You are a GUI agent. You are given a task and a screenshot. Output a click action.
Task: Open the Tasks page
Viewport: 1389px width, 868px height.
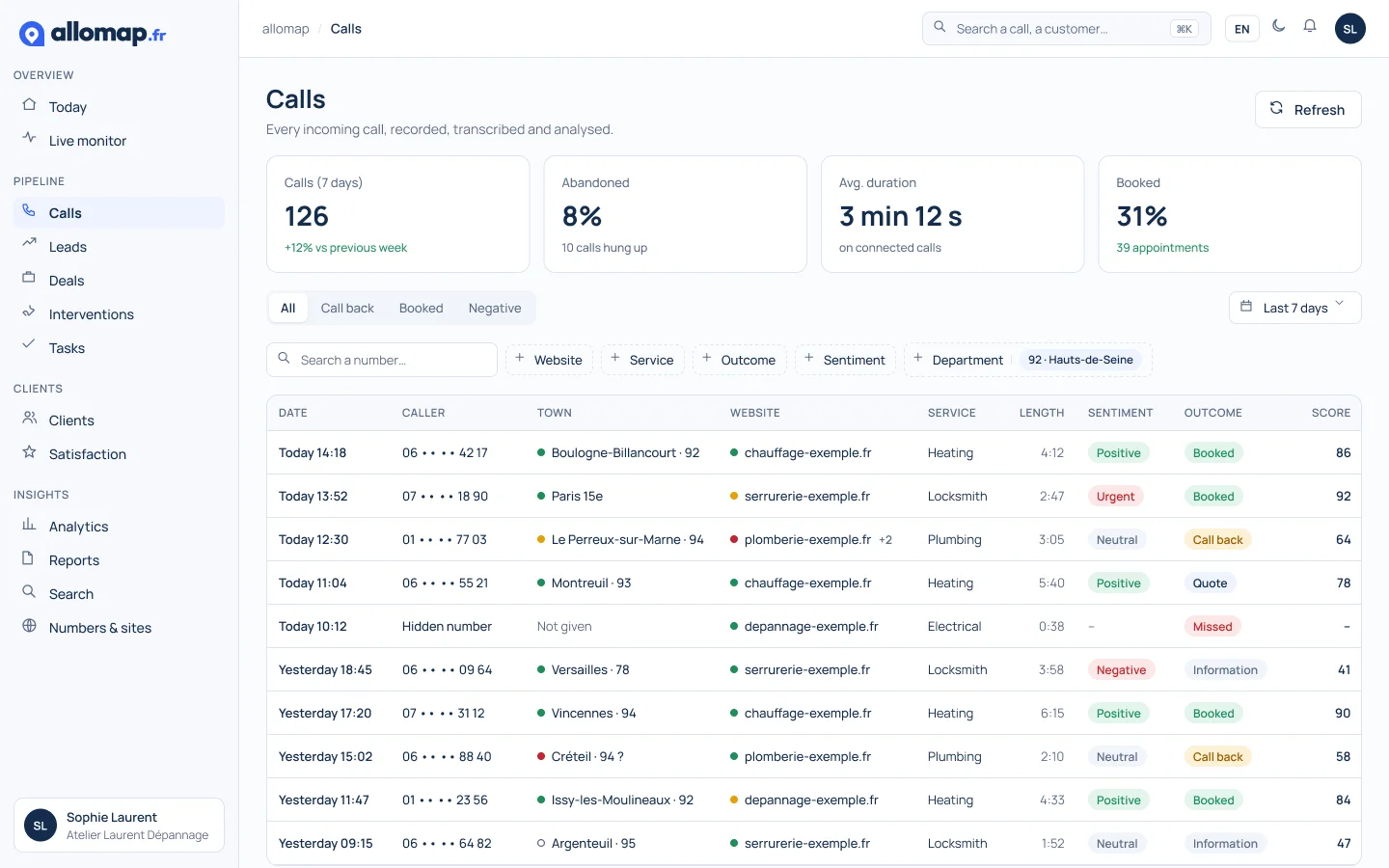[119, 348]
